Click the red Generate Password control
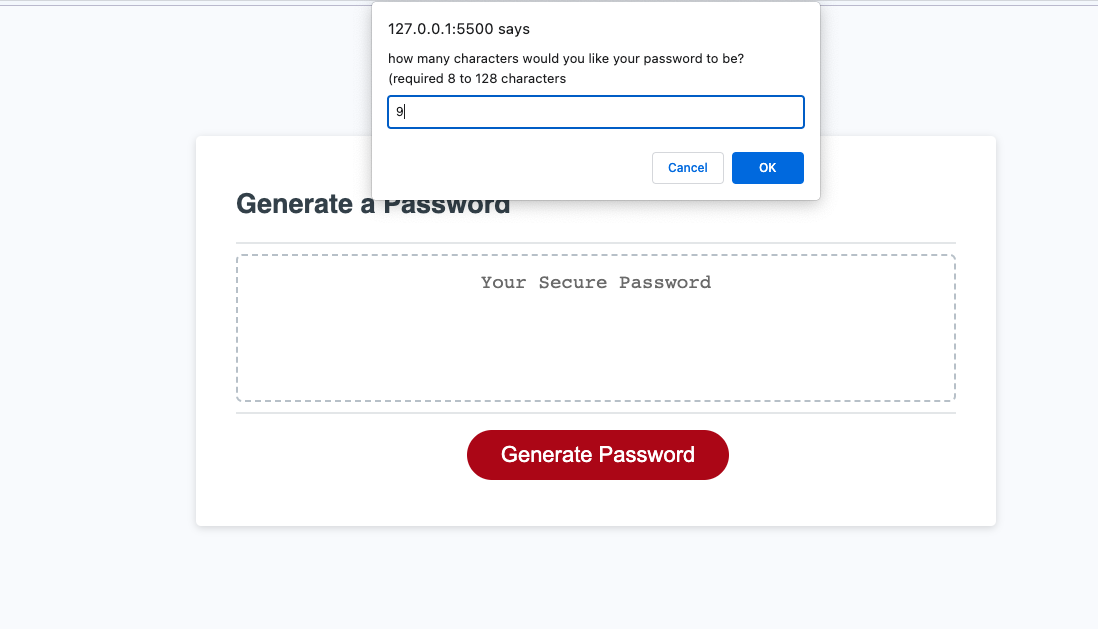 point(597,454)
